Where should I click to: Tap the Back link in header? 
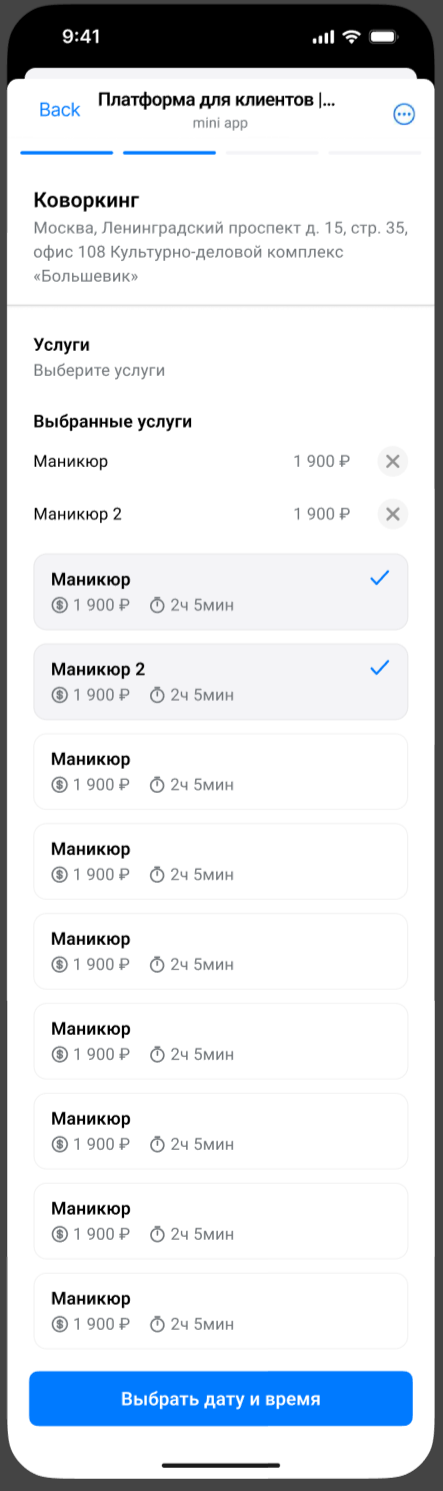(x=59, y=110)
